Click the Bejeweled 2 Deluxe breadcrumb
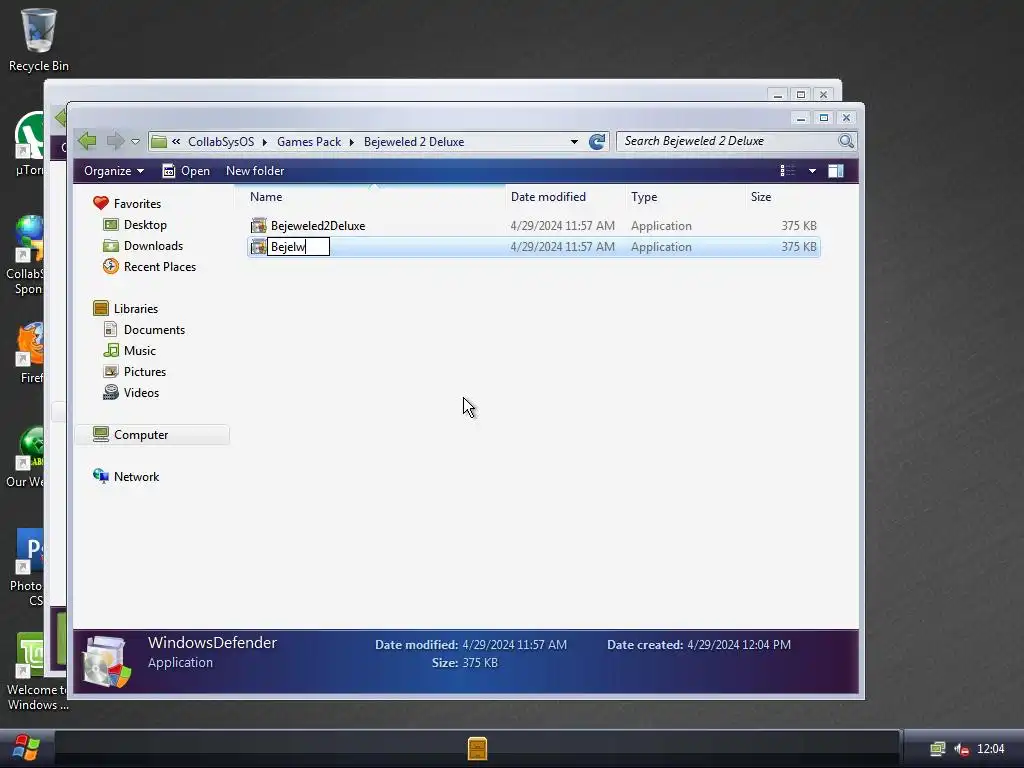This screenshot has height=768, width=1024. (414, 142)
